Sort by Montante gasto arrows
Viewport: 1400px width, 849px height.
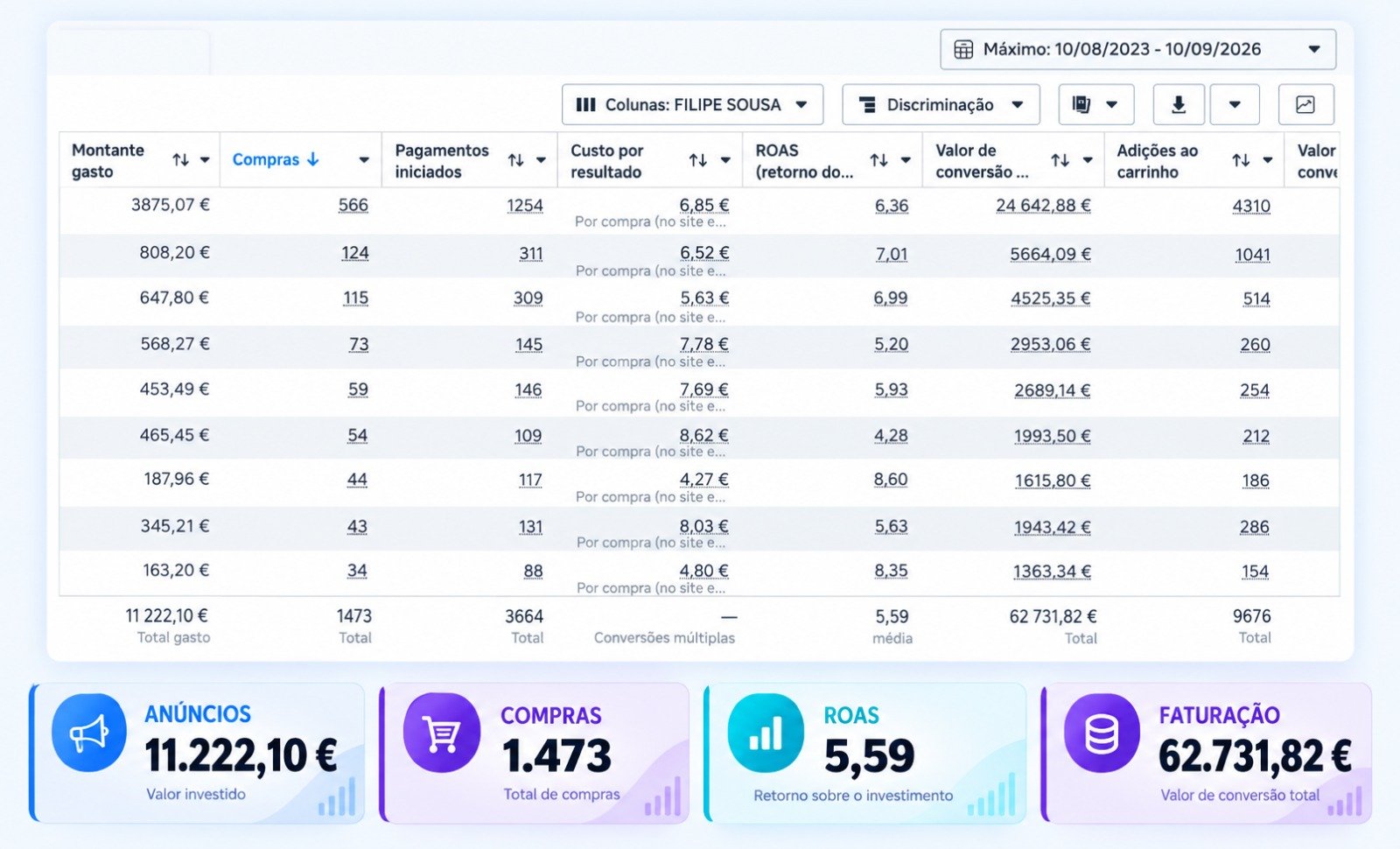tap(180, 159)
